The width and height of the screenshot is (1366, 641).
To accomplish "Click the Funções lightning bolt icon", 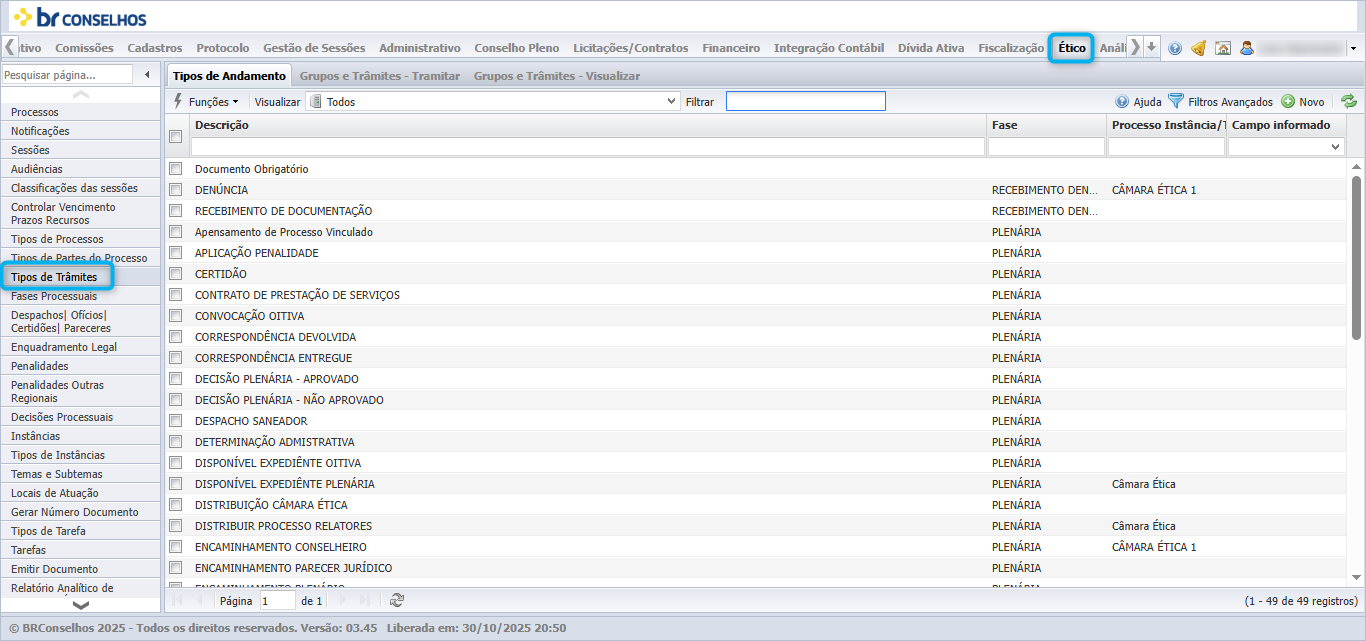I will (178, 101).
